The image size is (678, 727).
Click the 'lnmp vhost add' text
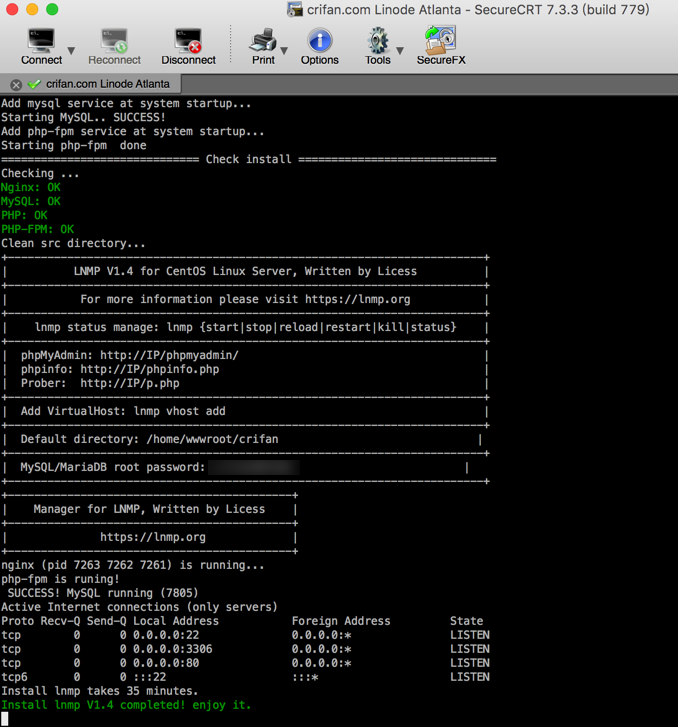[179, 411]
